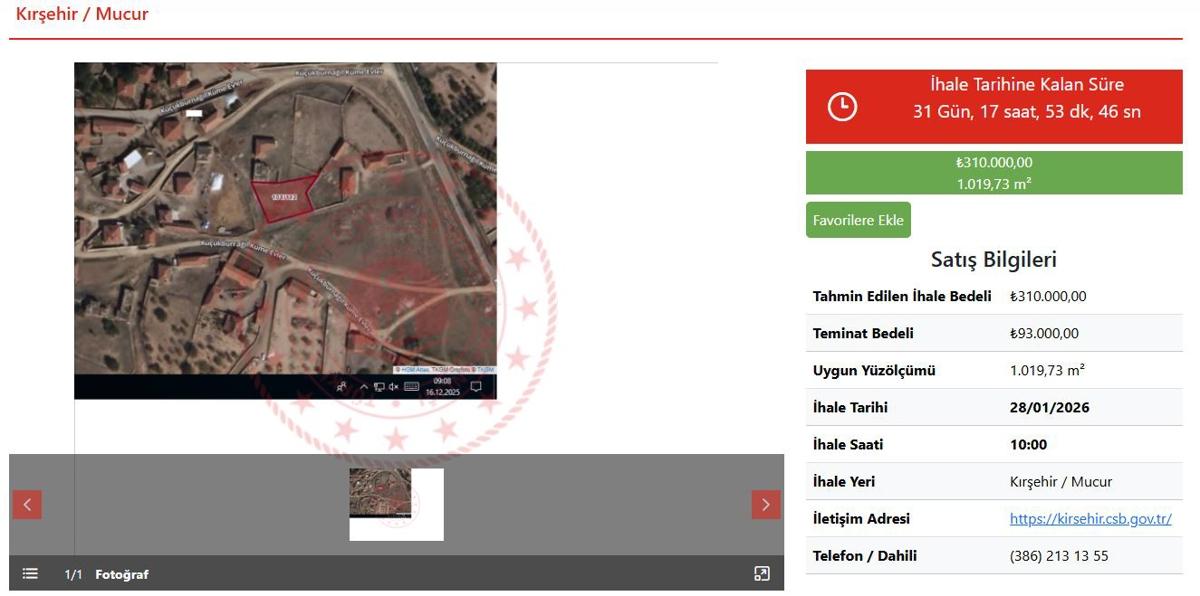Select the Teminat Bedeli value ₺93.000,00
This screenshot has height=596, width=1200.
[x=1044, y=334]
